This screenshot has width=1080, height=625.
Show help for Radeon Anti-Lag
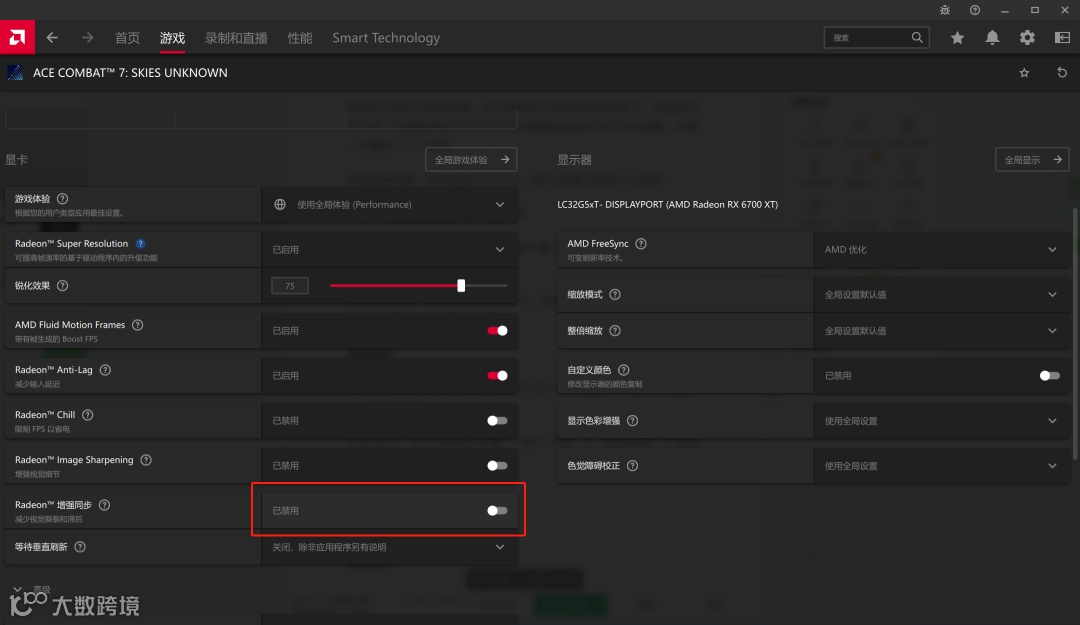pyautogui.click(x=105, y=369)
